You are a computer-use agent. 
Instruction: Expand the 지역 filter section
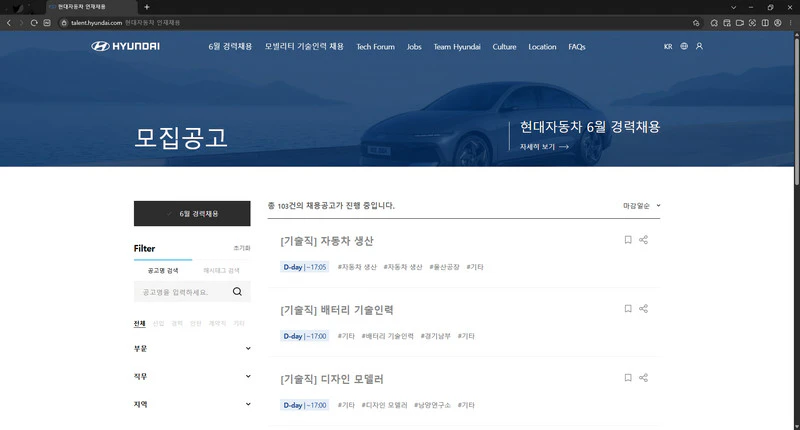(x=192, y=404)
